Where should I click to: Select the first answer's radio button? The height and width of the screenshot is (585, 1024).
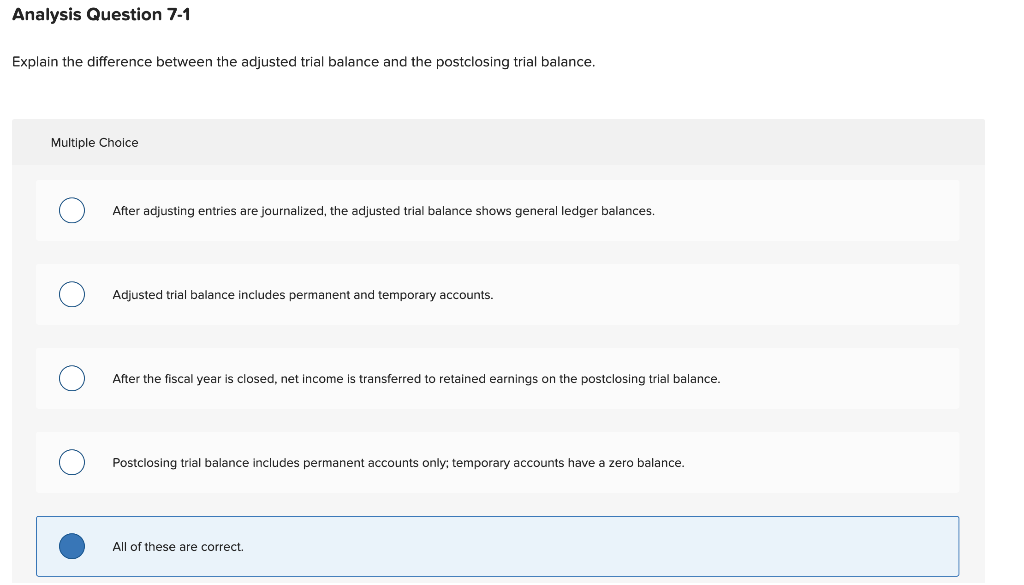71,210
